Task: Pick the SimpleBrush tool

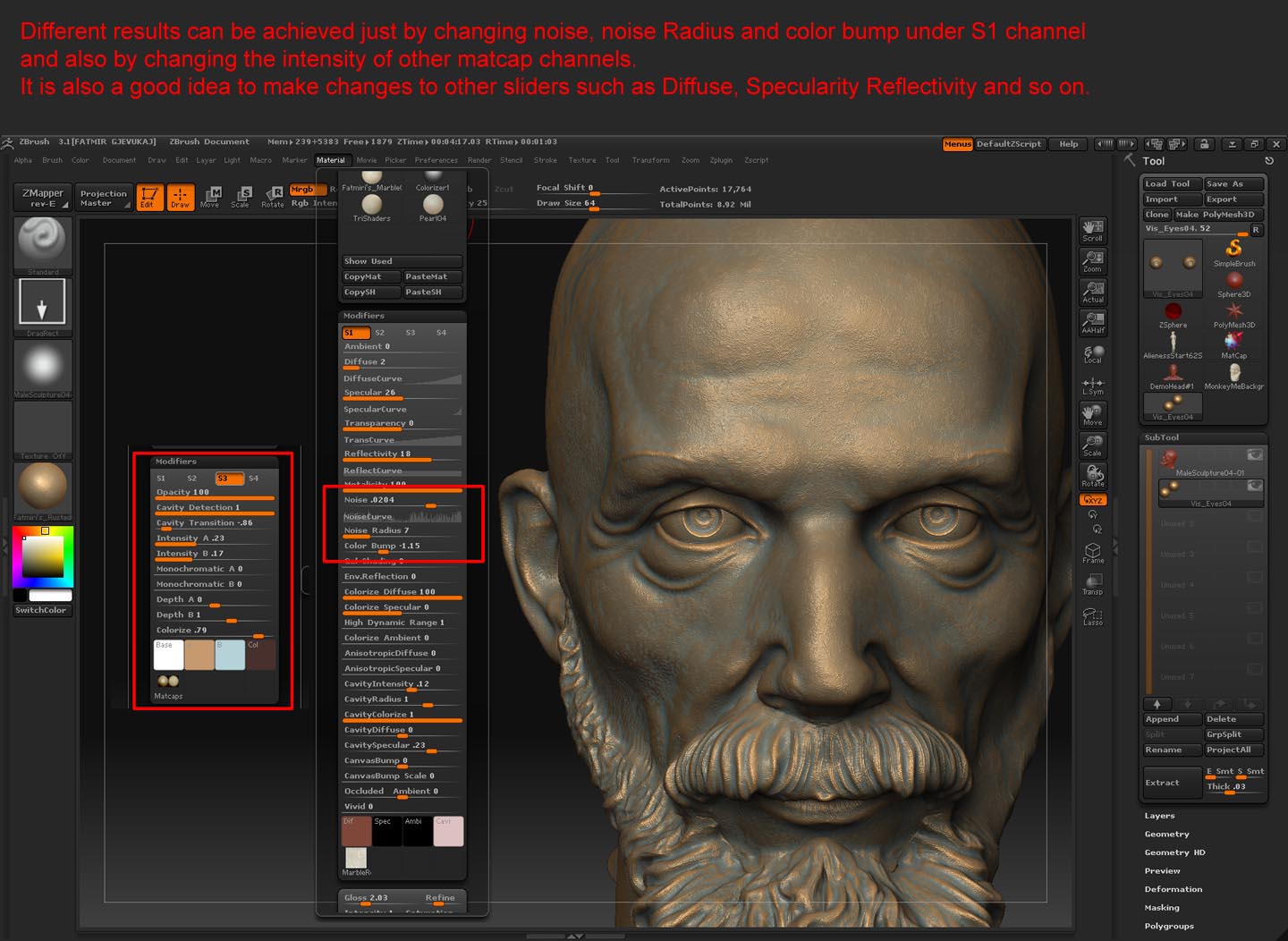Action: [1234, 252]
